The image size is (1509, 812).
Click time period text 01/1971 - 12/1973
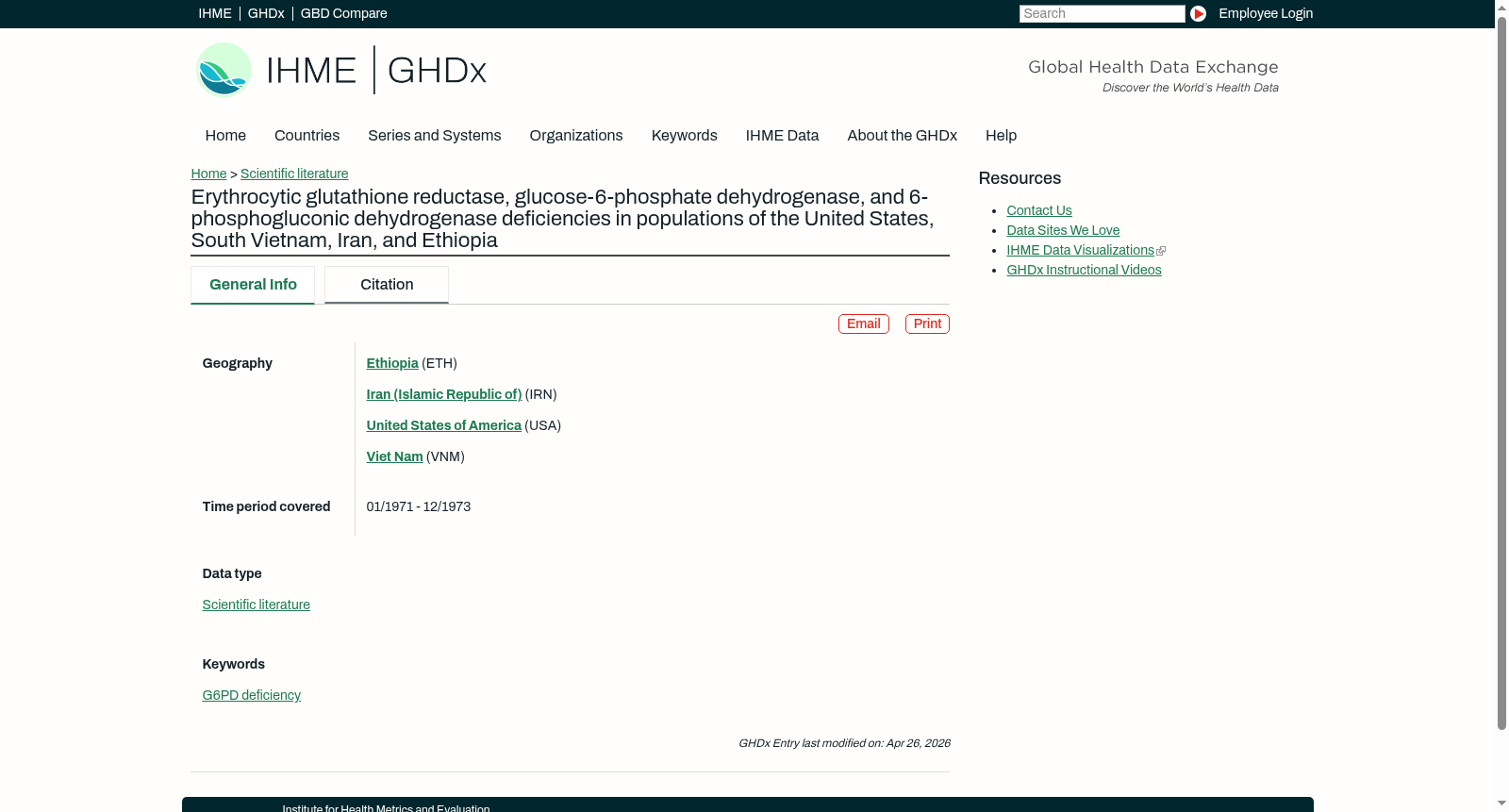[x=419, y=506]
